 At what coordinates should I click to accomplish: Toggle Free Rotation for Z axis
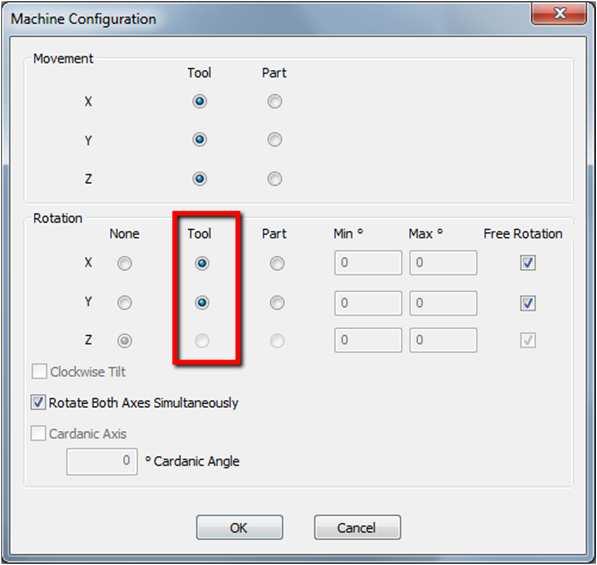tap(528, 340)
